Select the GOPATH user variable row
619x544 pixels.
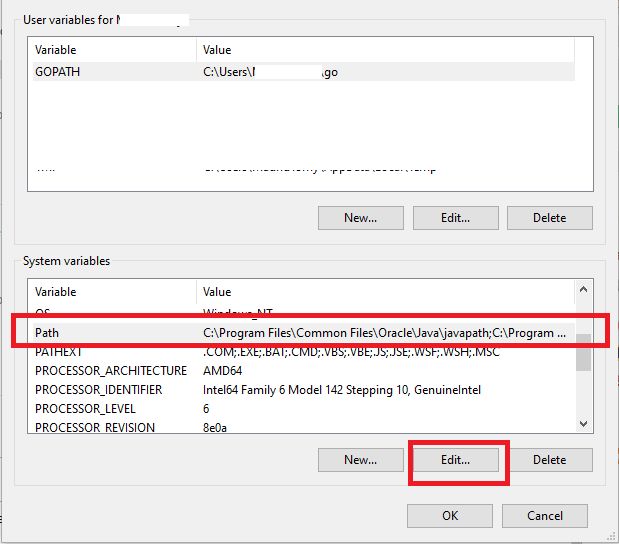304,72
